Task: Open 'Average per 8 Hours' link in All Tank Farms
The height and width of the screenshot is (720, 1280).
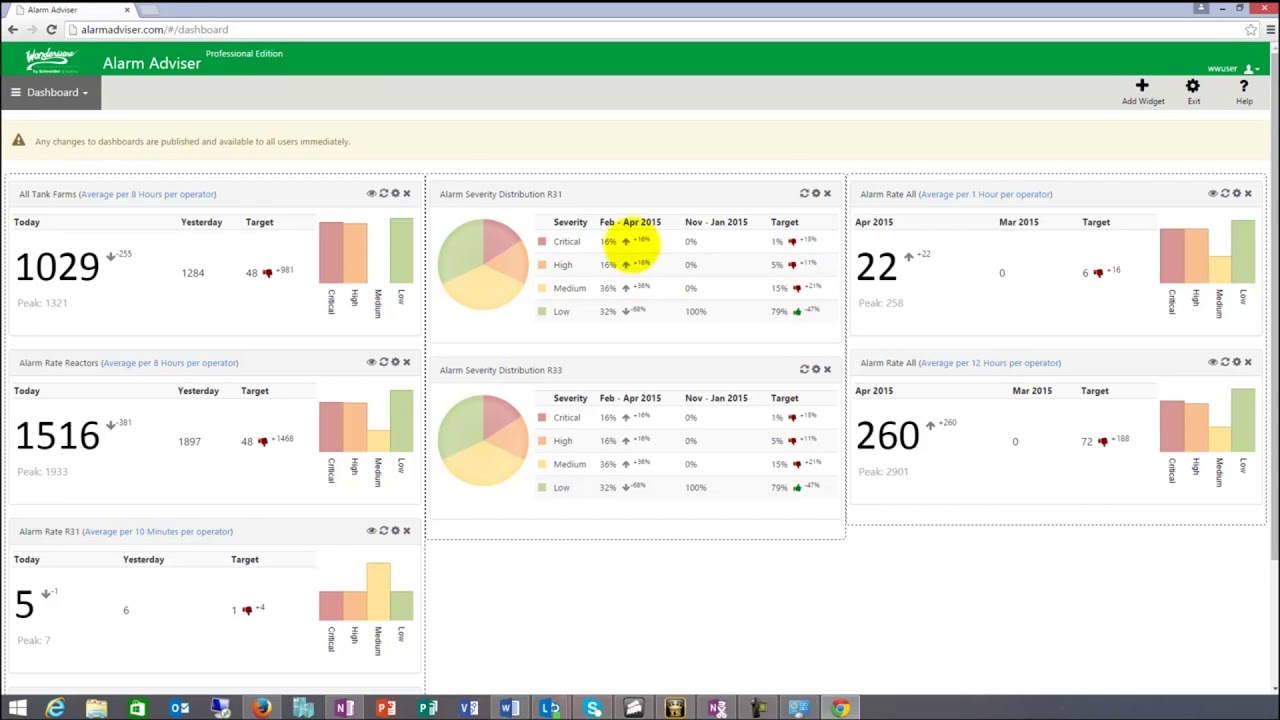Action: pos(147,194)
